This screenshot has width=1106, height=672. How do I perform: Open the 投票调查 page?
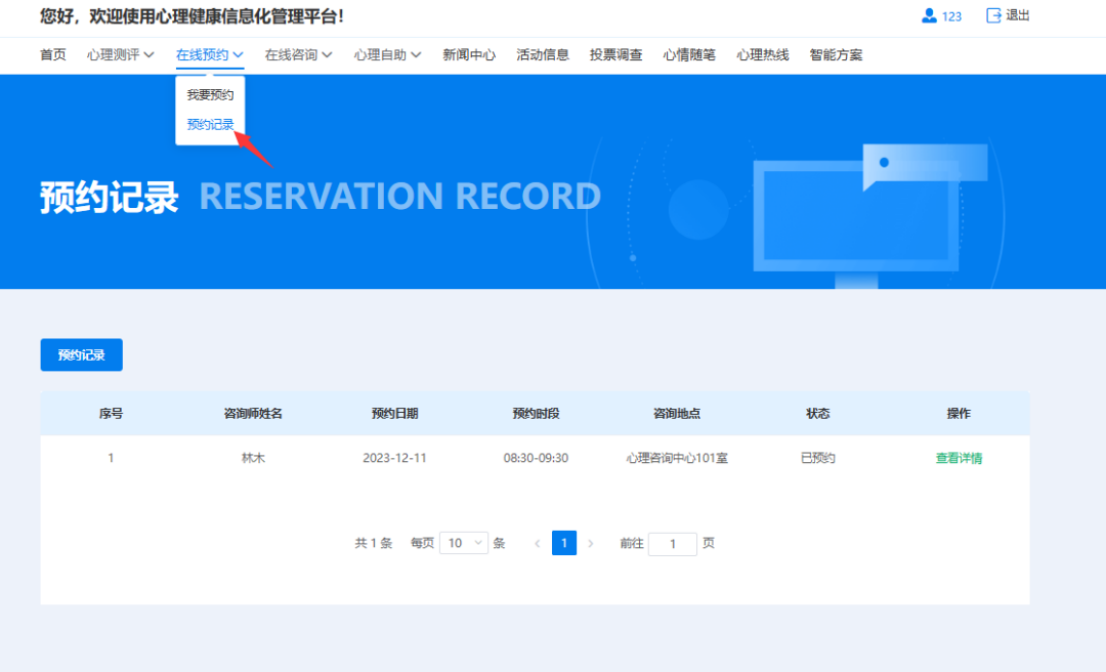616,55
